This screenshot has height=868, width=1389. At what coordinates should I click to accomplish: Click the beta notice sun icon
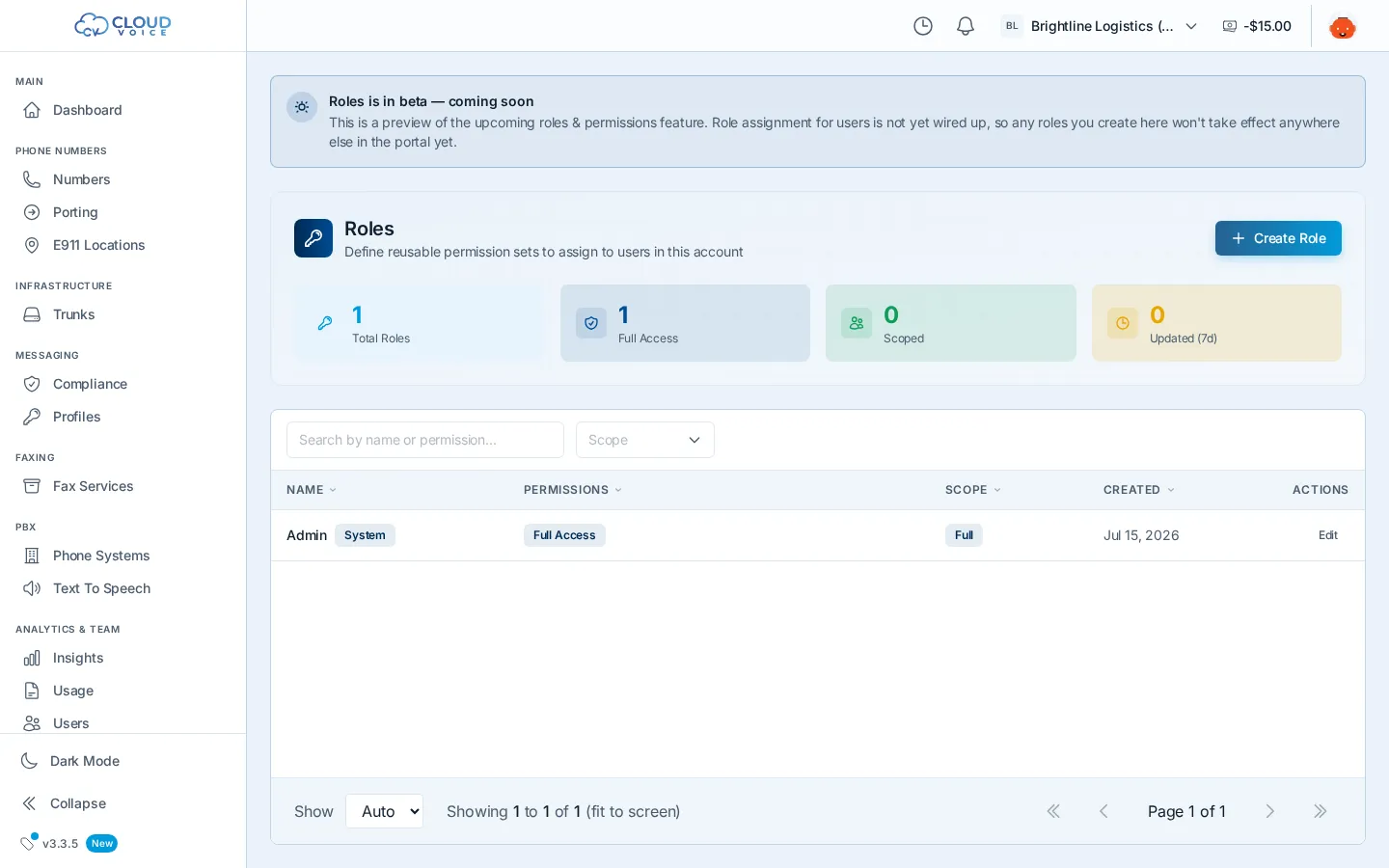pyautogui.click(x=302, y=107)
